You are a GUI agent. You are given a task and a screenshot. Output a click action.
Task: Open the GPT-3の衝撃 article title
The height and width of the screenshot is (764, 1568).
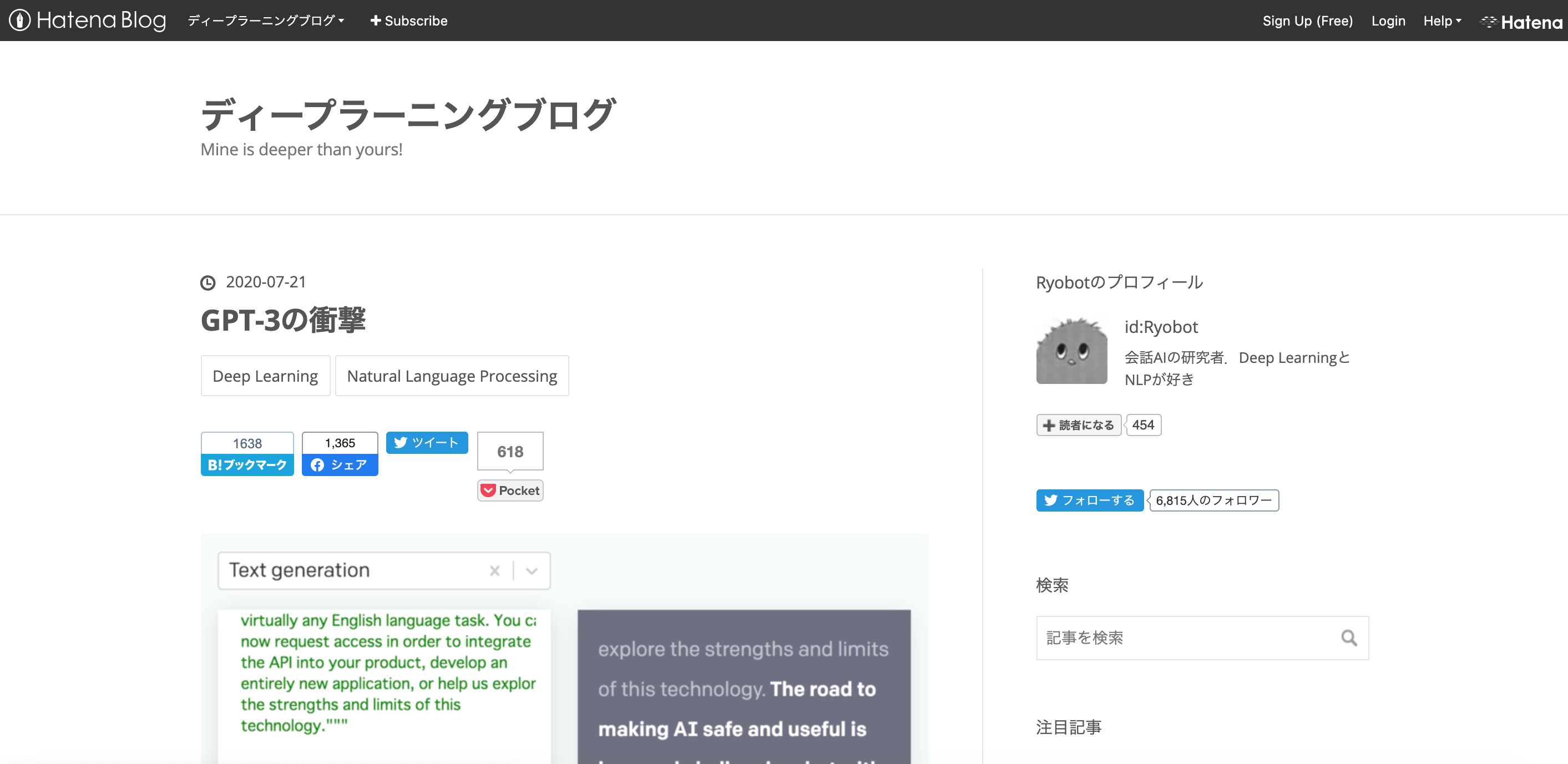click(283, 320)
